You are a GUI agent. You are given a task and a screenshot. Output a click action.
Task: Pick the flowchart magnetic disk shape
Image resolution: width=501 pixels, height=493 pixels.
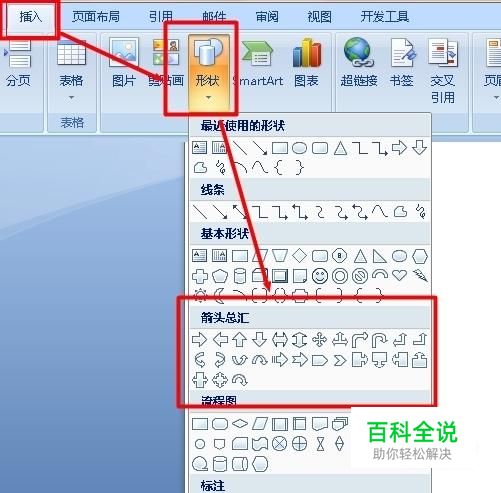(220, 464)
